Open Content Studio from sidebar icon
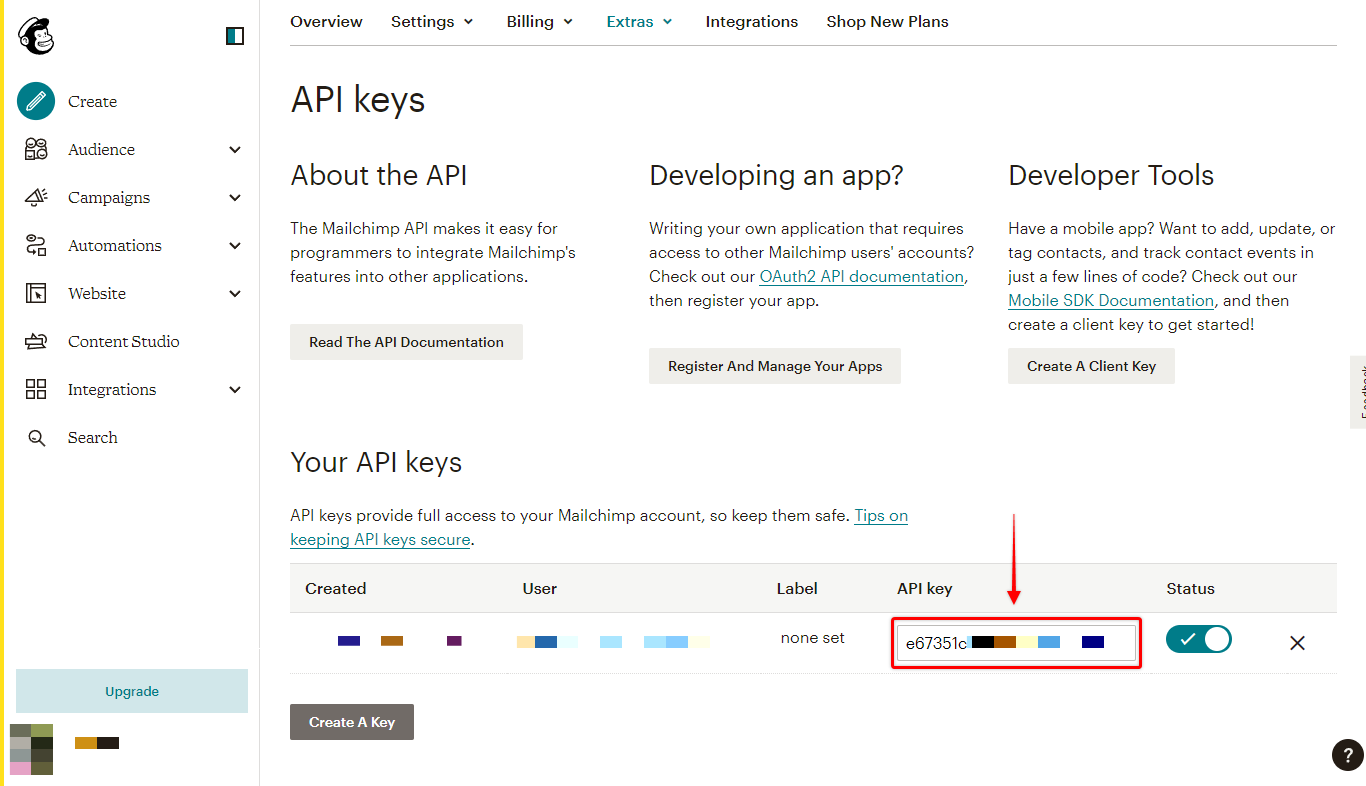Screen dimensions: 1366x786 36,342
